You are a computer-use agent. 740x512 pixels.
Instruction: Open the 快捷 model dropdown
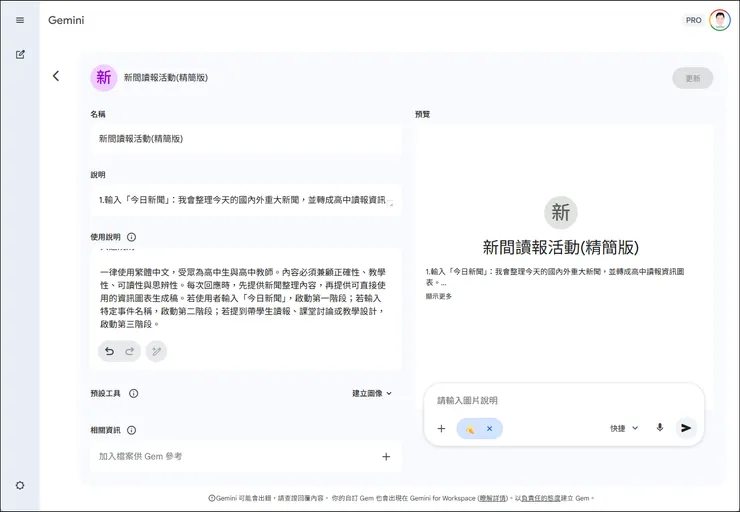coord(624,428)
